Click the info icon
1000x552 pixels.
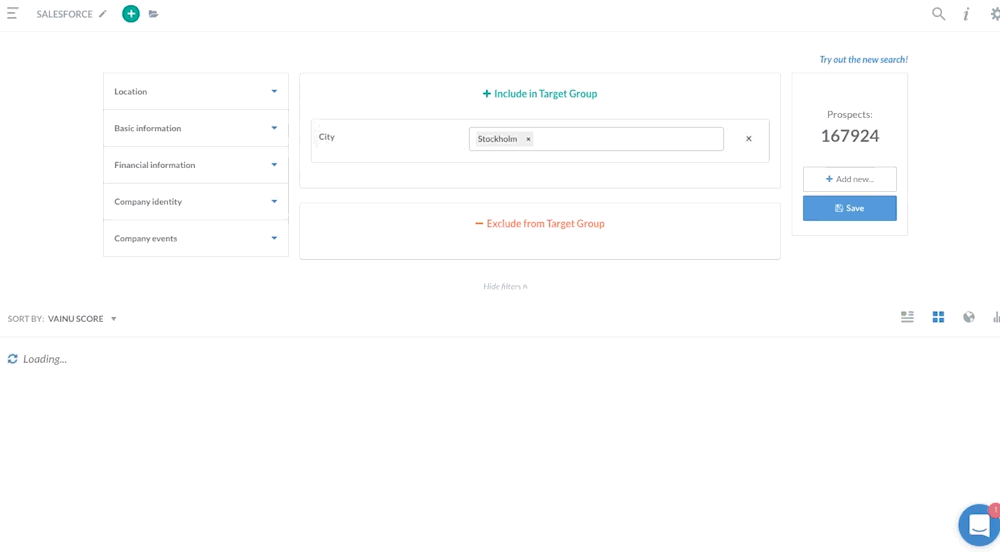[x=966, y=14]
